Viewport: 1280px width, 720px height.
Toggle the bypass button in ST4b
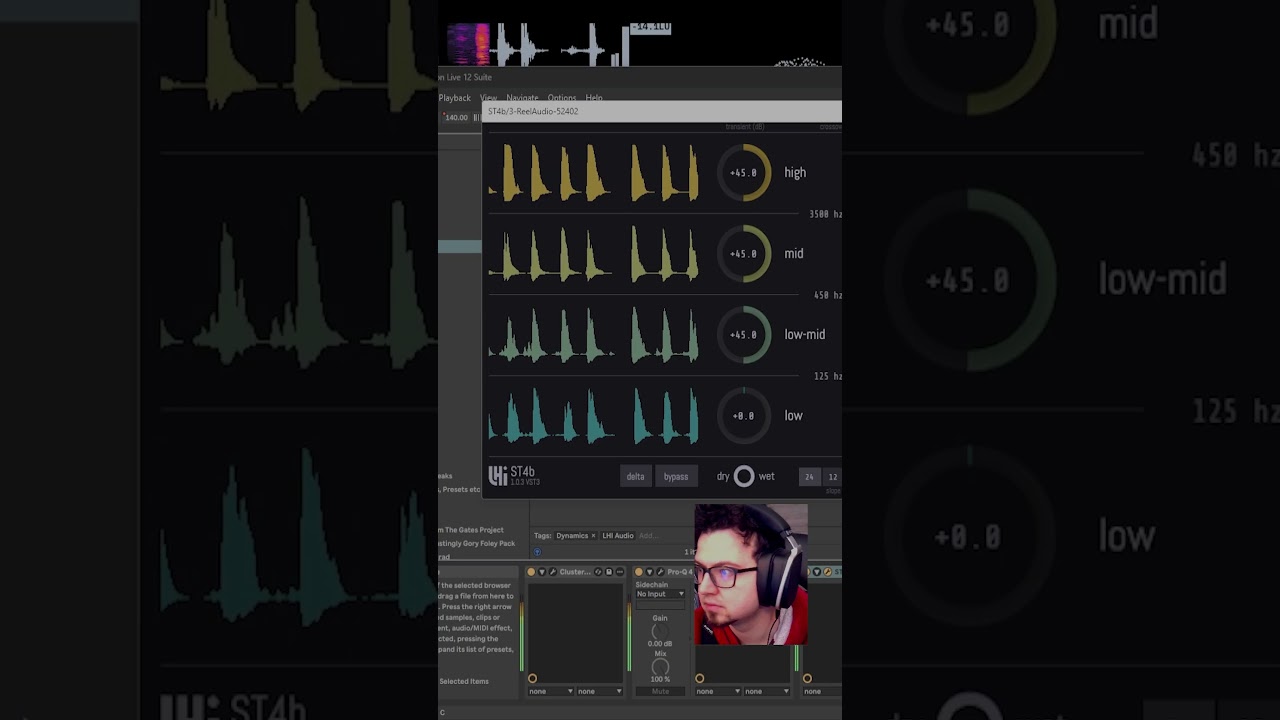[676, 476]
